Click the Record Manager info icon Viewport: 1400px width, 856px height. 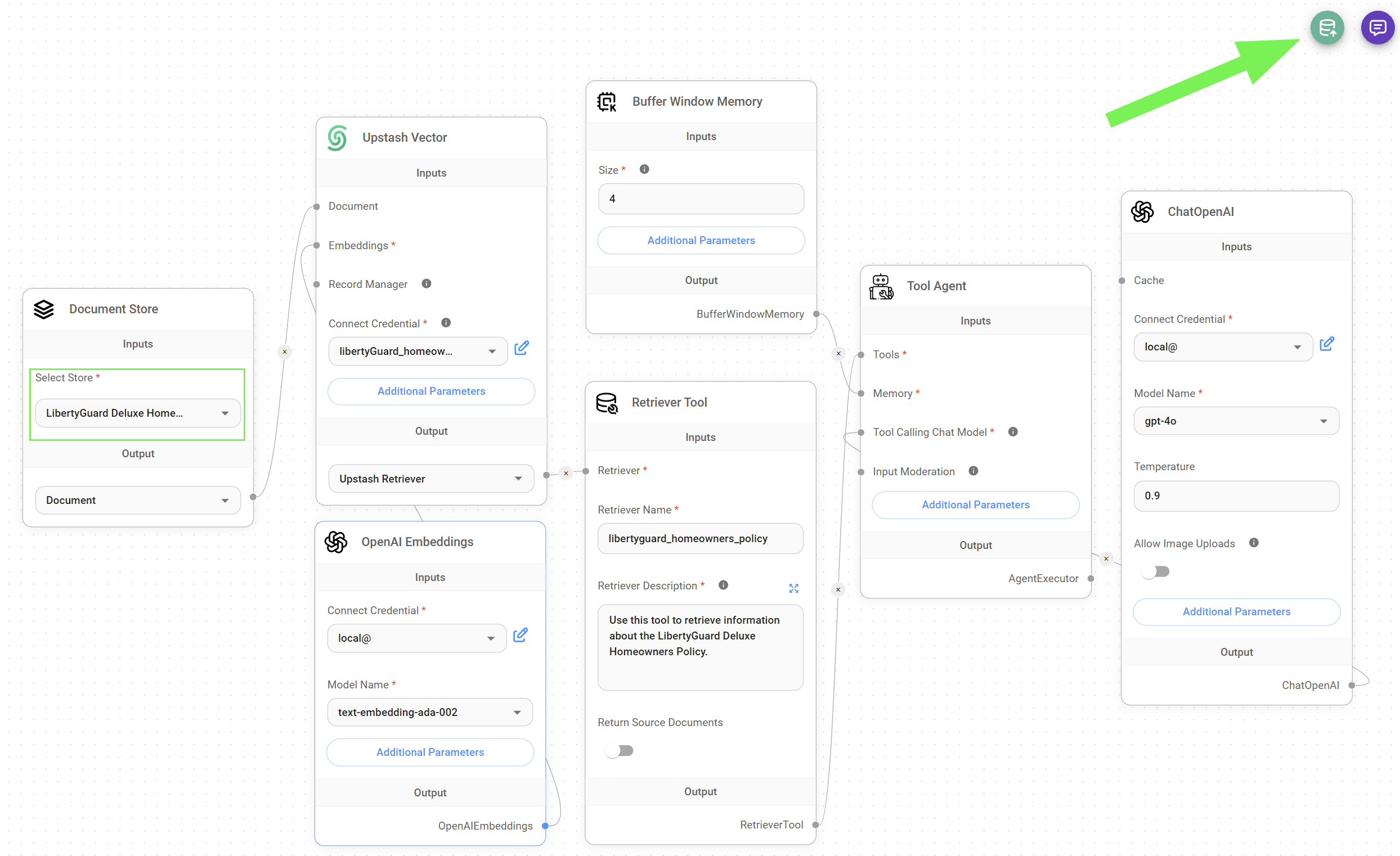tap(426, 283)
